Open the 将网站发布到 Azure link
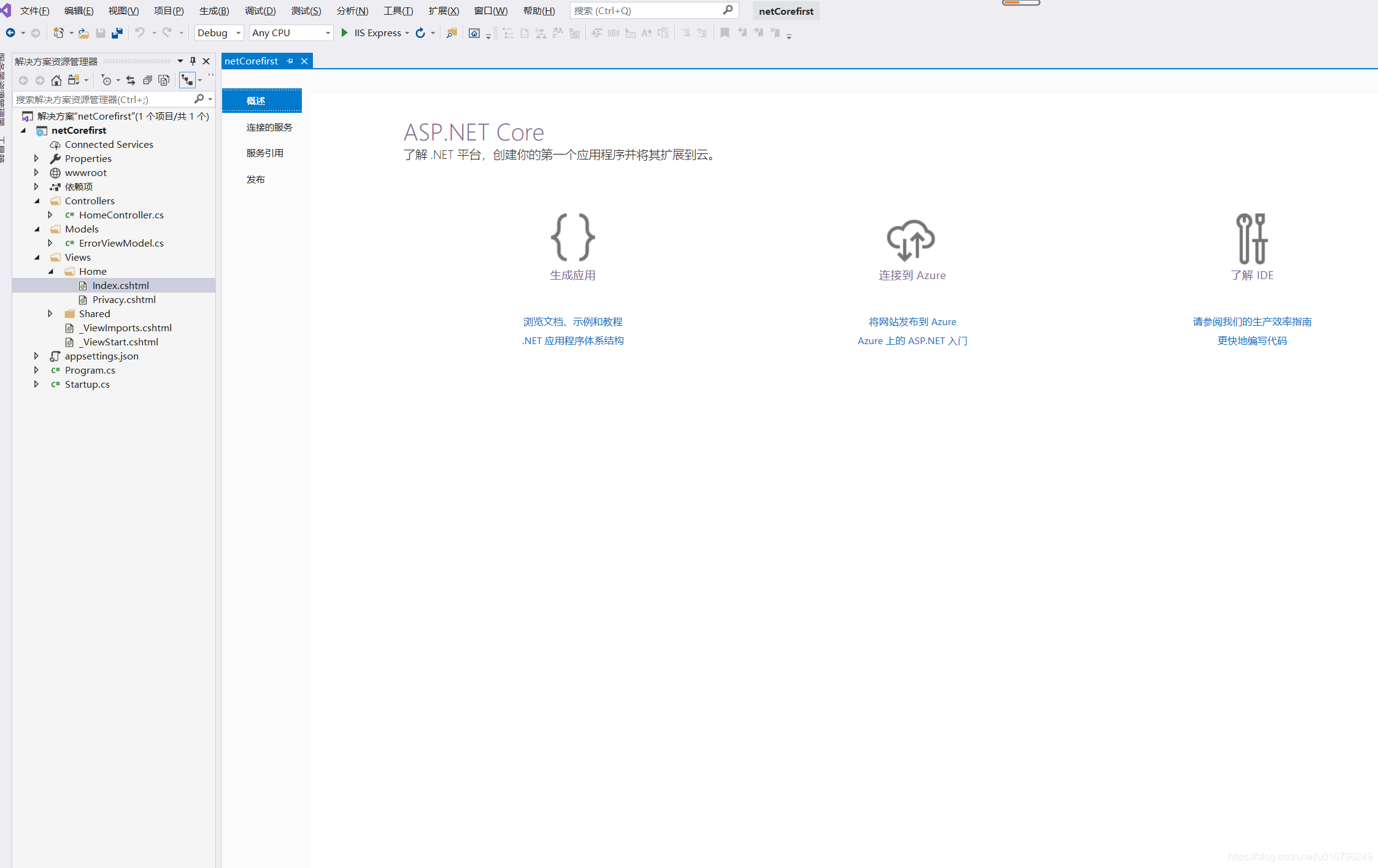 912,321
